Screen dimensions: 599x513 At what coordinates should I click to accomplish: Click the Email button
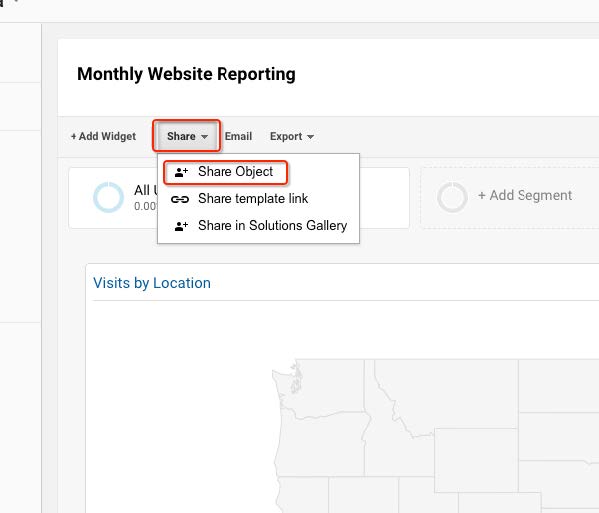point(238,136)
